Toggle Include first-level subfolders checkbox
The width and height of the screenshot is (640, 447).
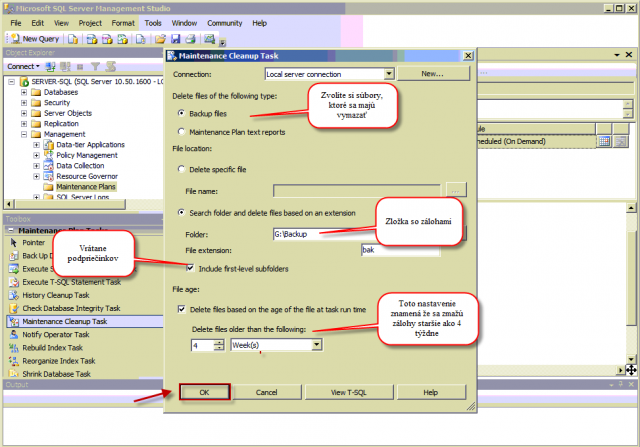tap(190, 268)
